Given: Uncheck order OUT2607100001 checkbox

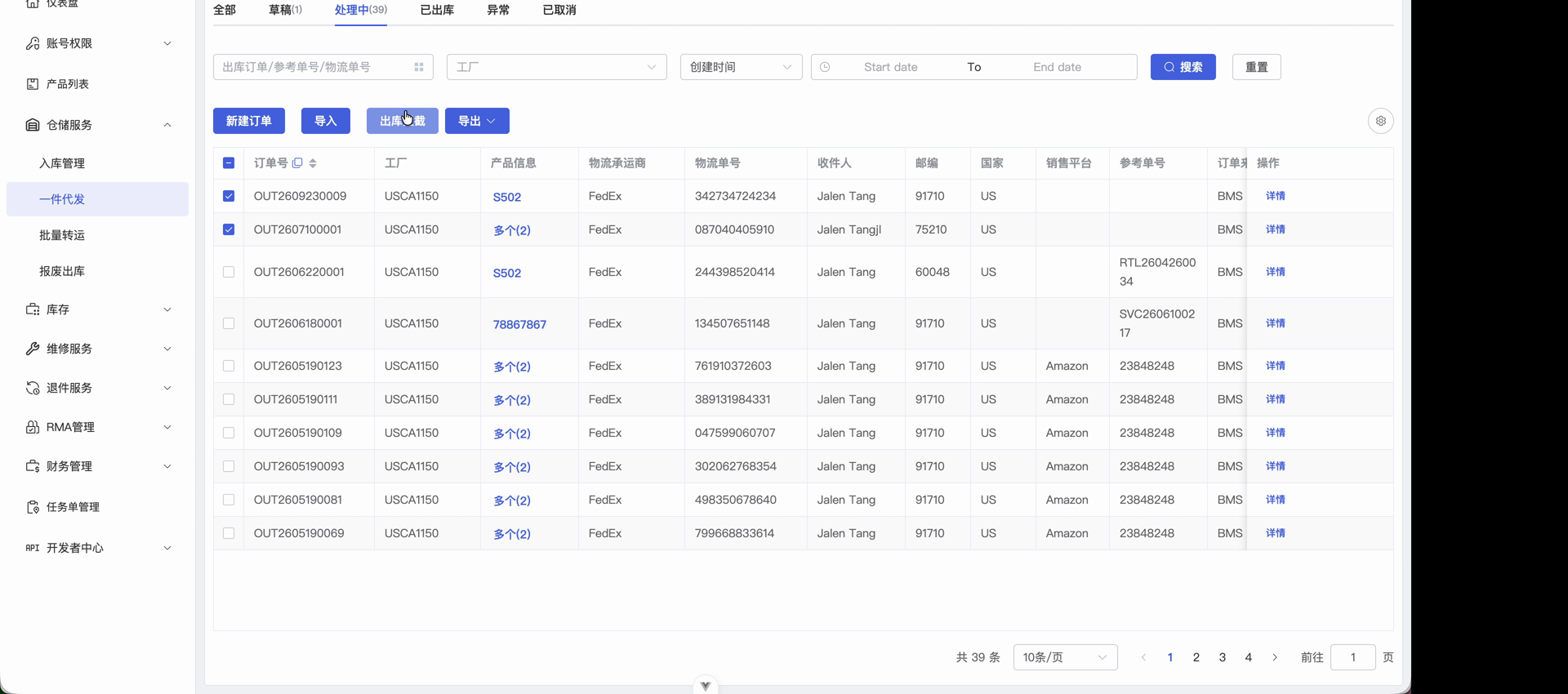Looking at the screenshot, I should pos(229,229).
